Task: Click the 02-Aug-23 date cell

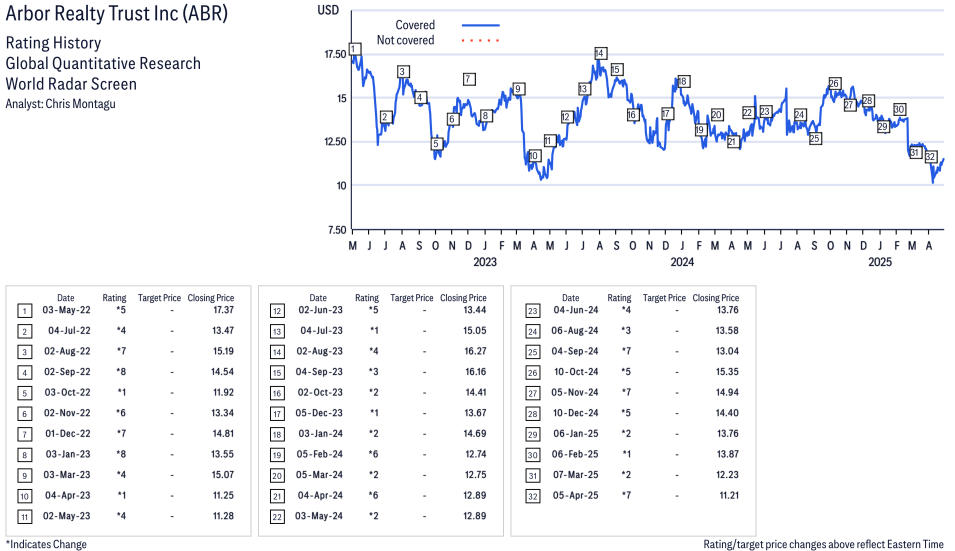Action: [320, 351]
